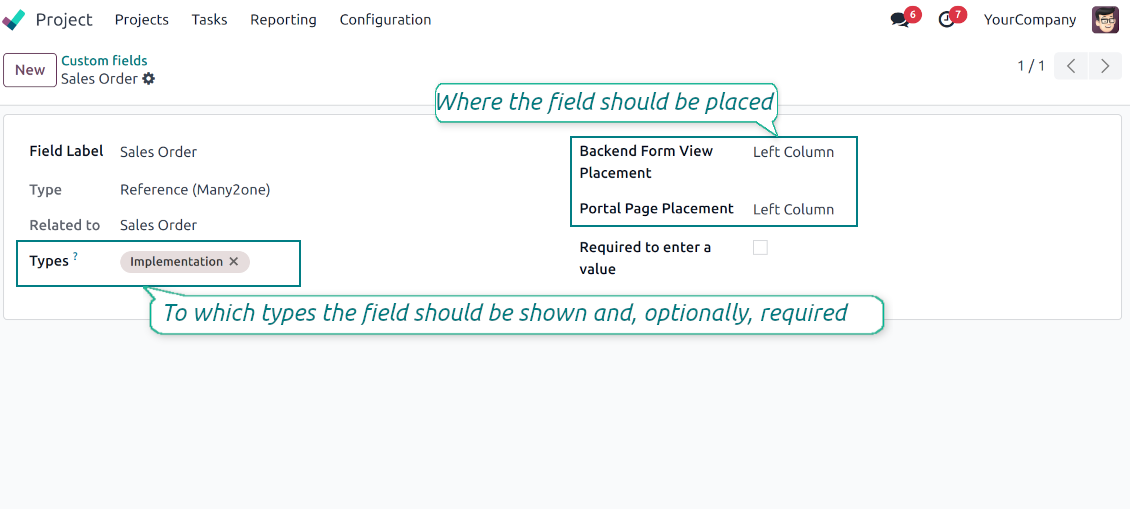Click the Project app logo icon
1130x509 pixels.
tap(14, 20)
